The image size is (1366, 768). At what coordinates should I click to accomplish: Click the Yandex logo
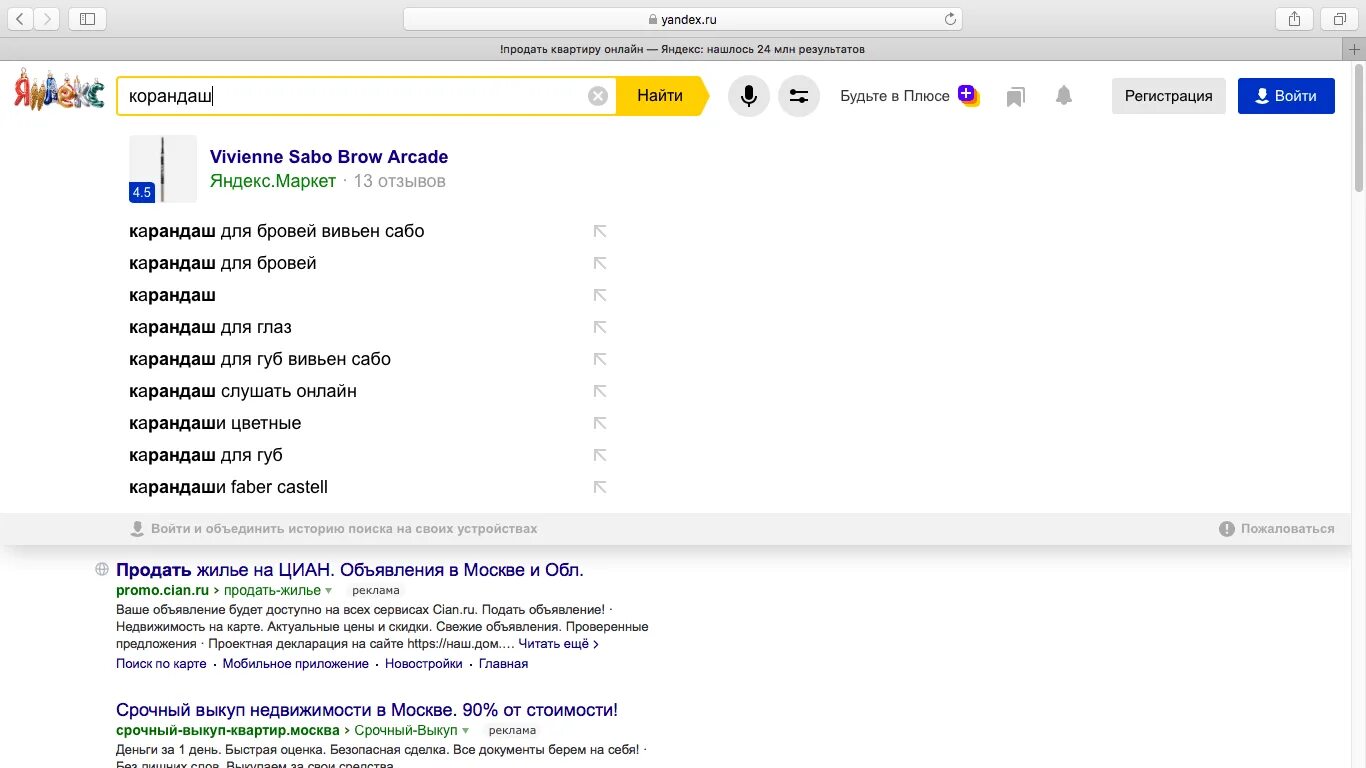[x=59, y=90]
